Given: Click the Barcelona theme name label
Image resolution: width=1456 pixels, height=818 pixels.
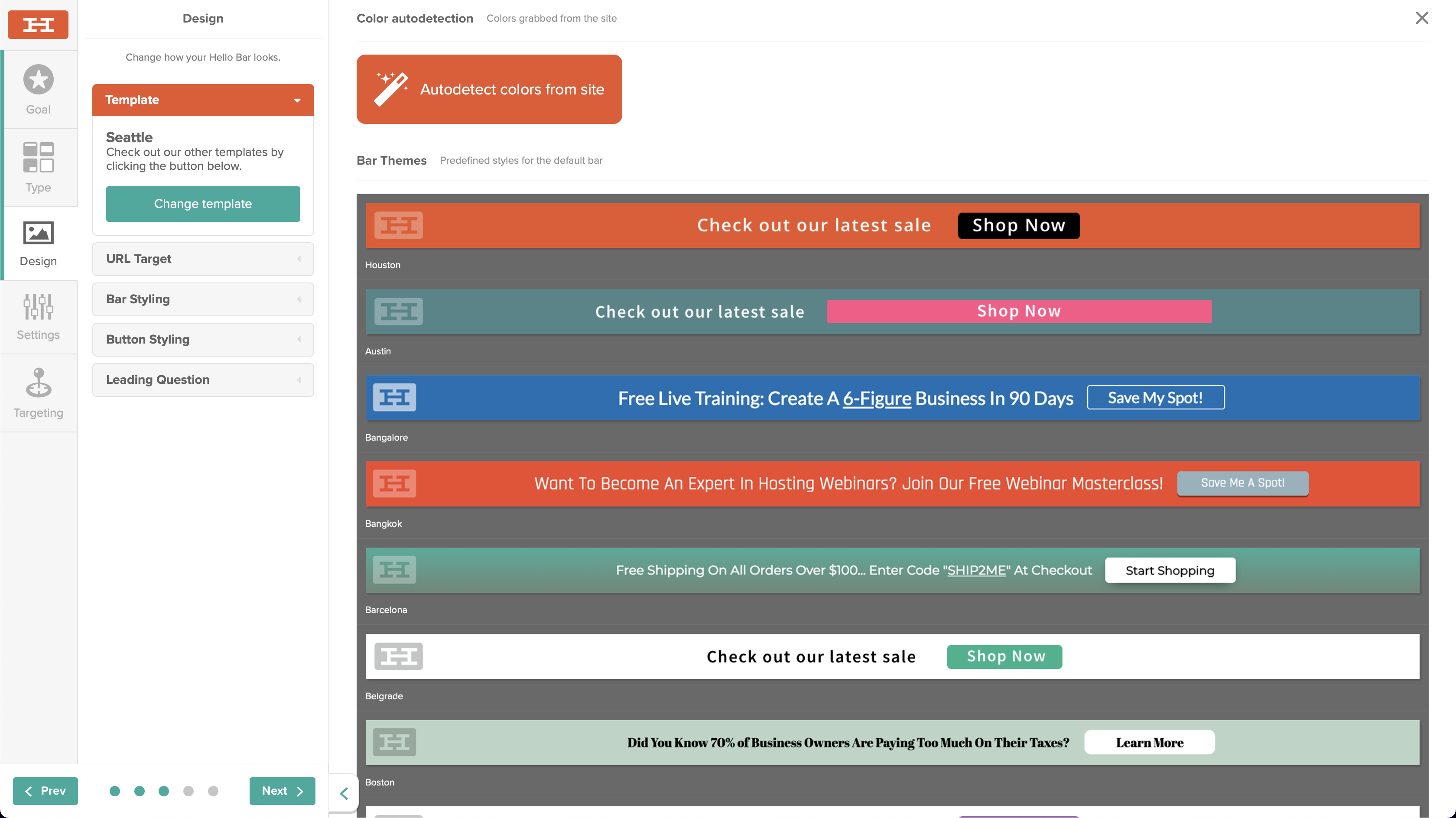Looking at the screenshot, I should click(x=386, y=610).
